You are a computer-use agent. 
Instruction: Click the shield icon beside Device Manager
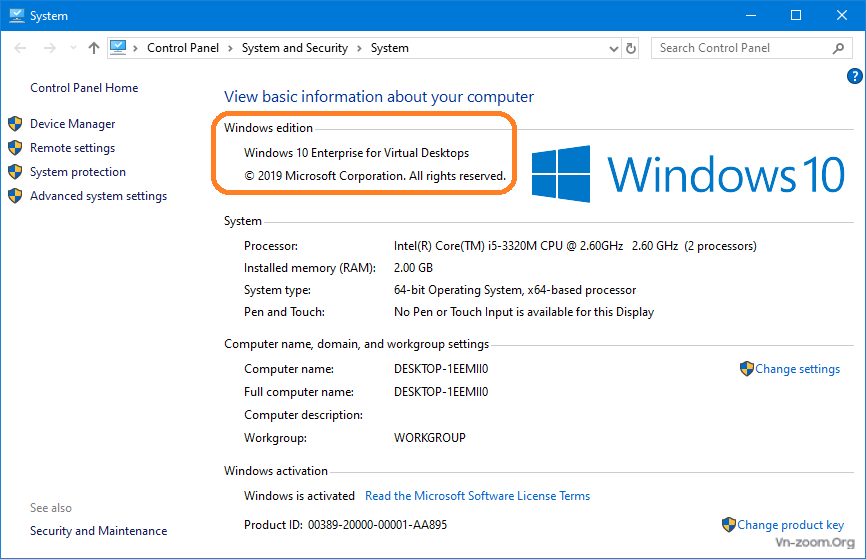pos(15,124)
